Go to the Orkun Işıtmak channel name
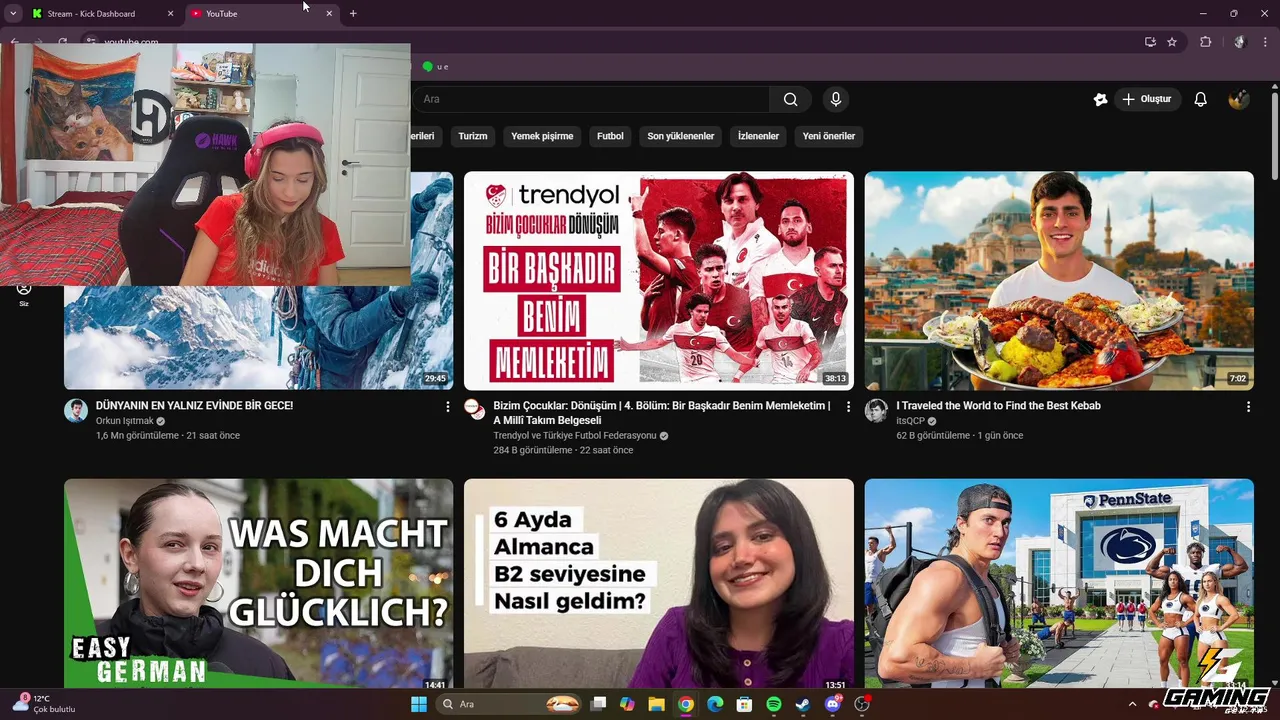Image resolution: width=1280 pixels, height=720 pixels. point(125,421)
